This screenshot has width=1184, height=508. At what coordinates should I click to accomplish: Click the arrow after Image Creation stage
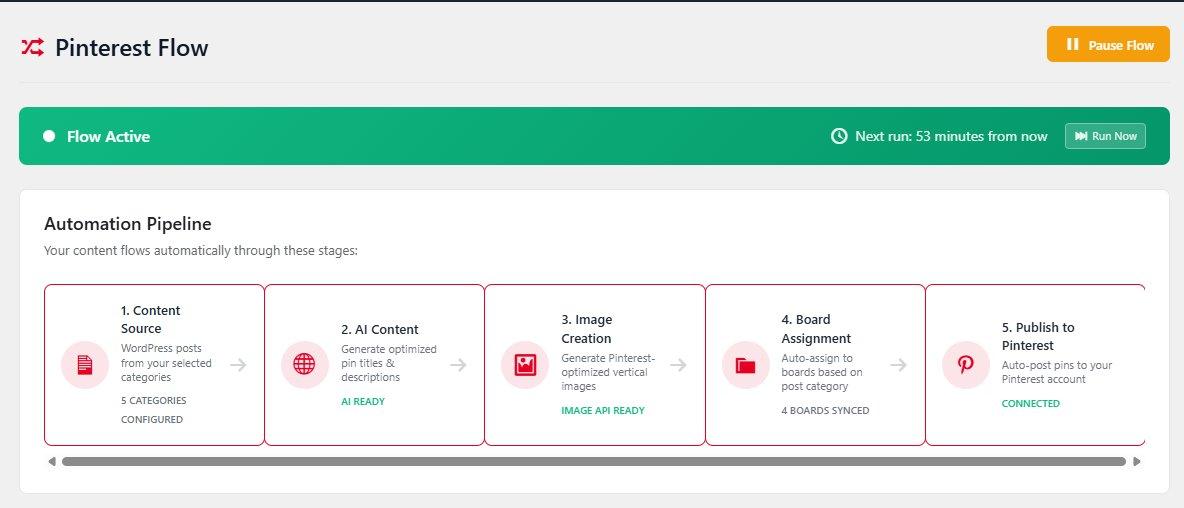pos(678,365)
